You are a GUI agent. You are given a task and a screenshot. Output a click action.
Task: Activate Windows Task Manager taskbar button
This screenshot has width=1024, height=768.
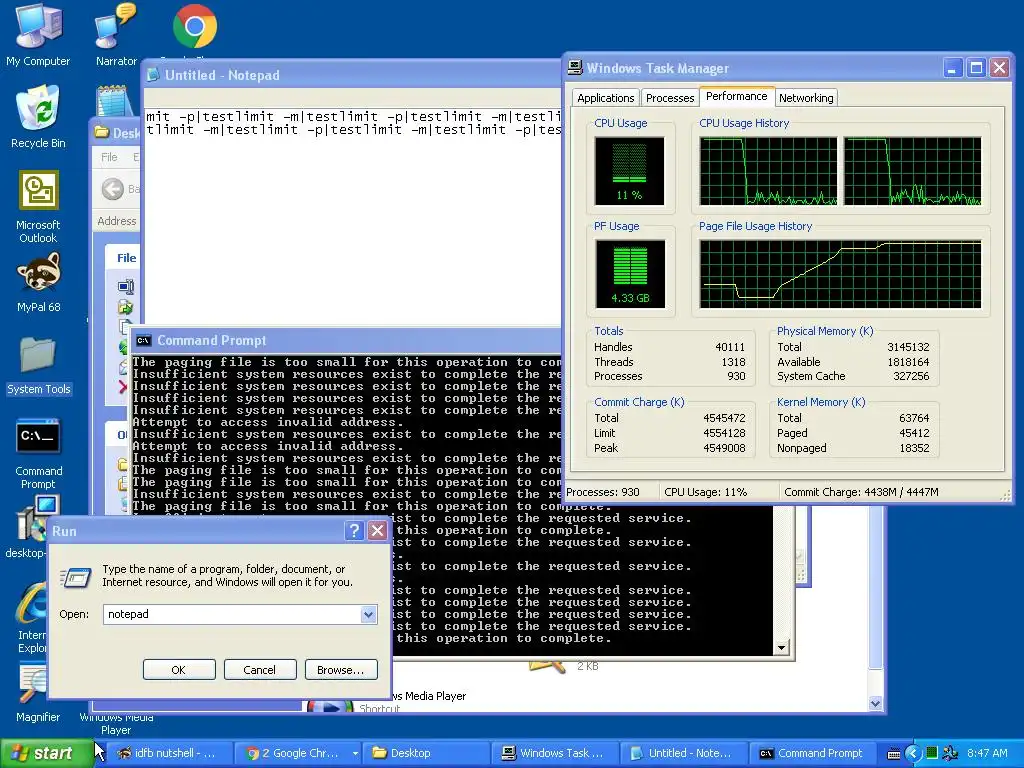tap(555, 753)
